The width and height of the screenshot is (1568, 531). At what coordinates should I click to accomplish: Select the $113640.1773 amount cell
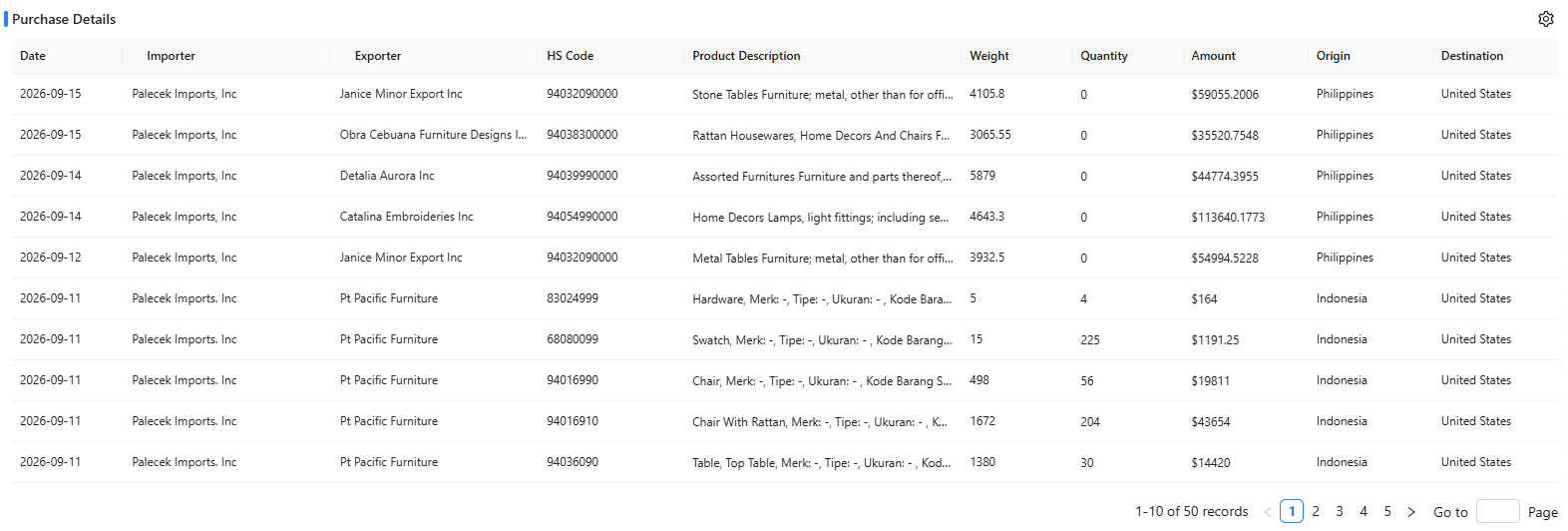[1228, 217]
